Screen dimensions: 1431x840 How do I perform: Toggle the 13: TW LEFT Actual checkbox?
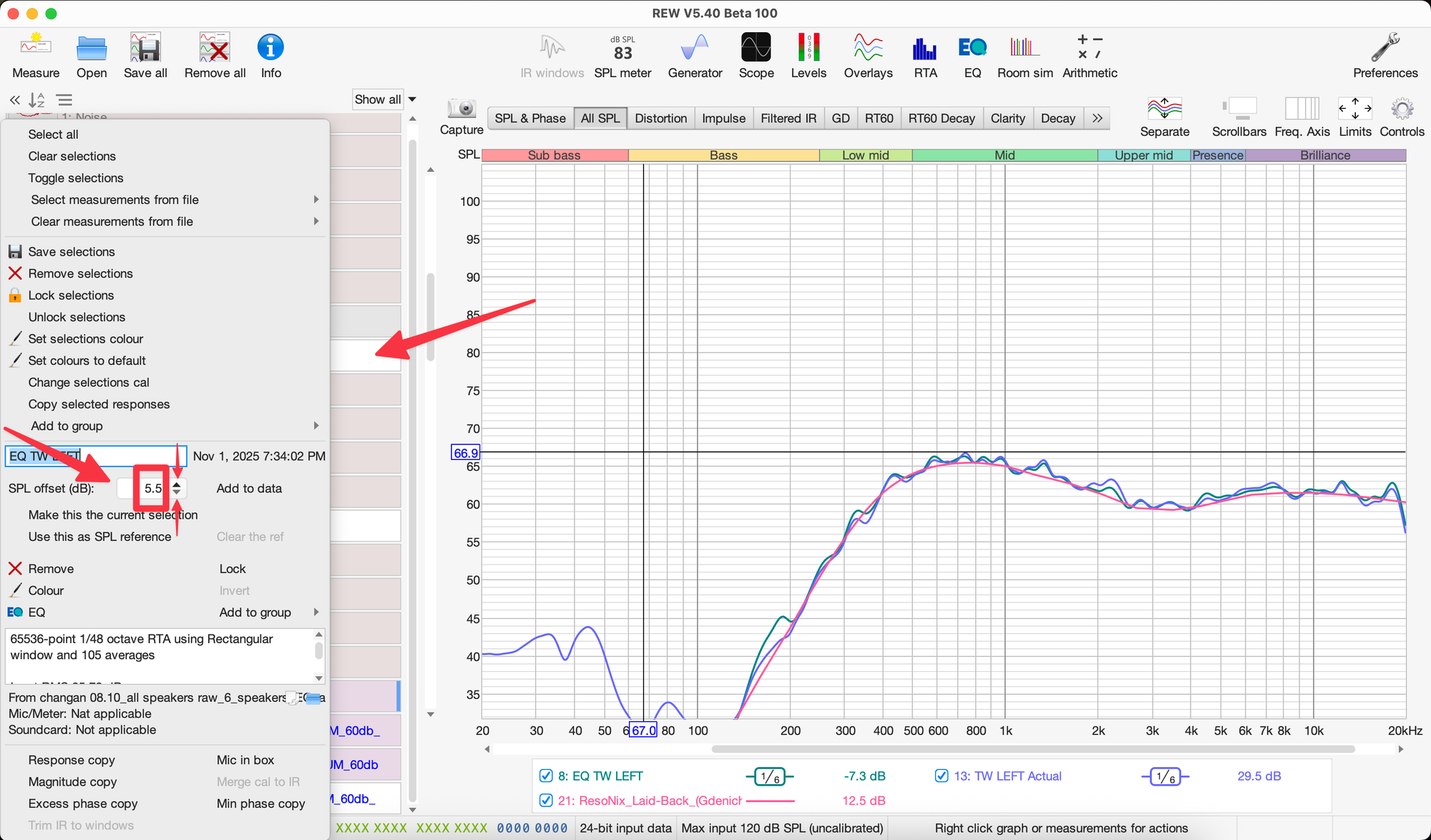point(942,776)
